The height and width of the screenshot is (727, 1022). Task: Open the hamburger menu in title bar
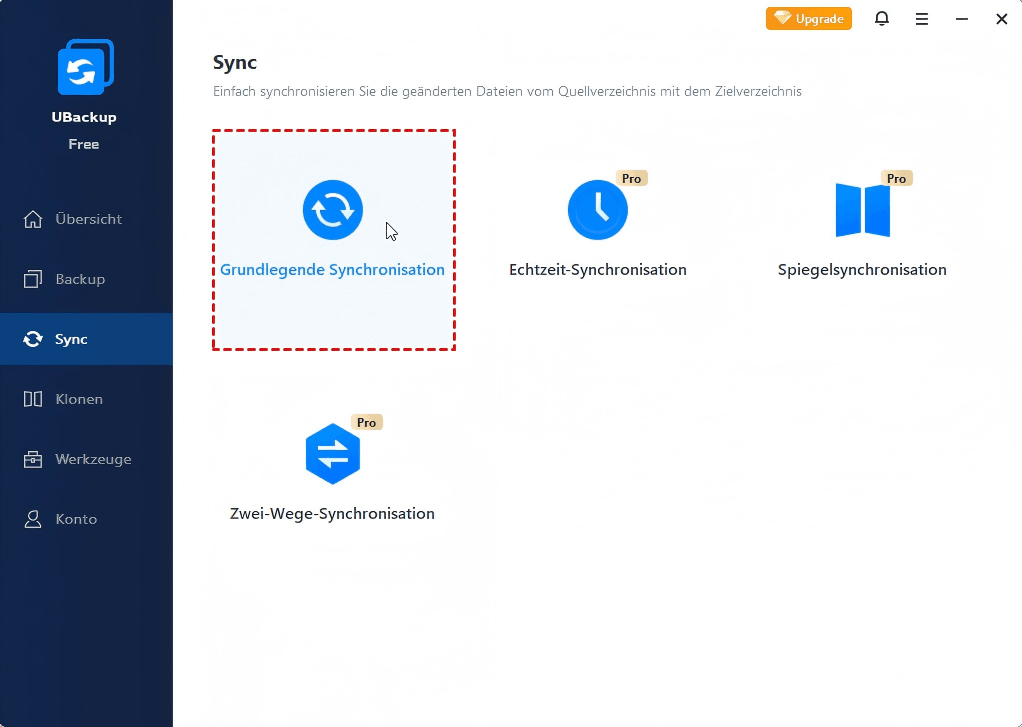(x=921, y=19)
